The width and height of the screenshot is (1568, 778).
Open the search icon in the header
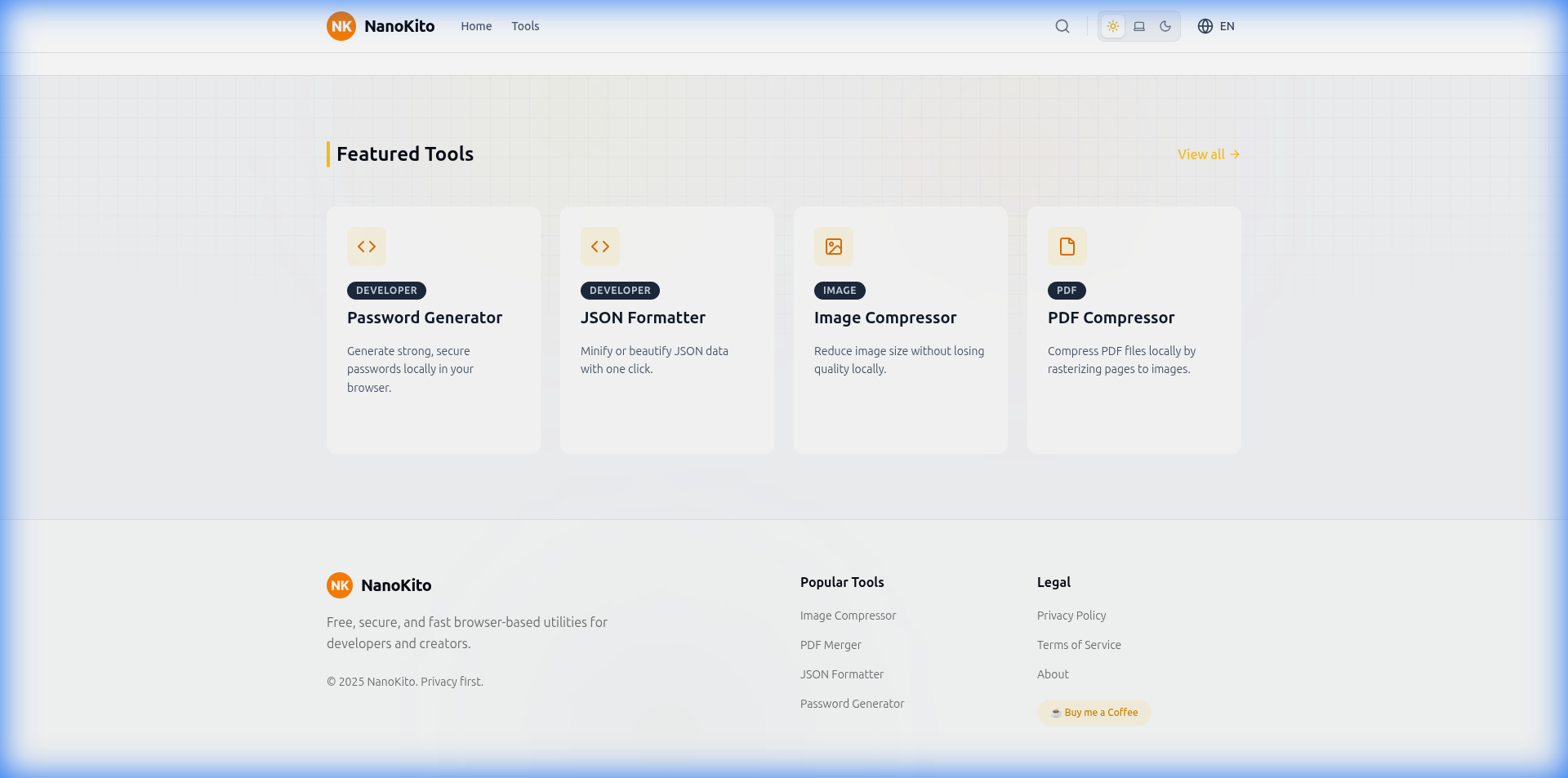click(x=1062, y=26)
